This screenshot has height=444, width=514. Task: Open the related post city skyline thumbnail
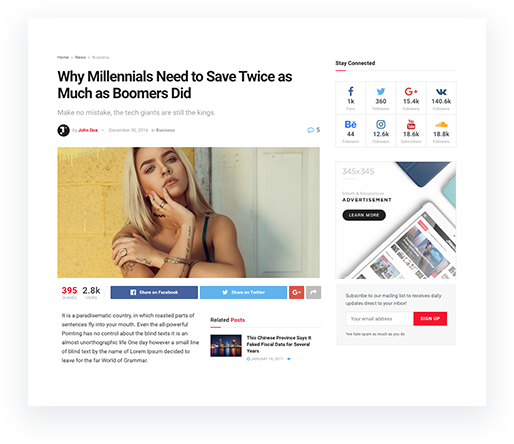pos(226,346)
